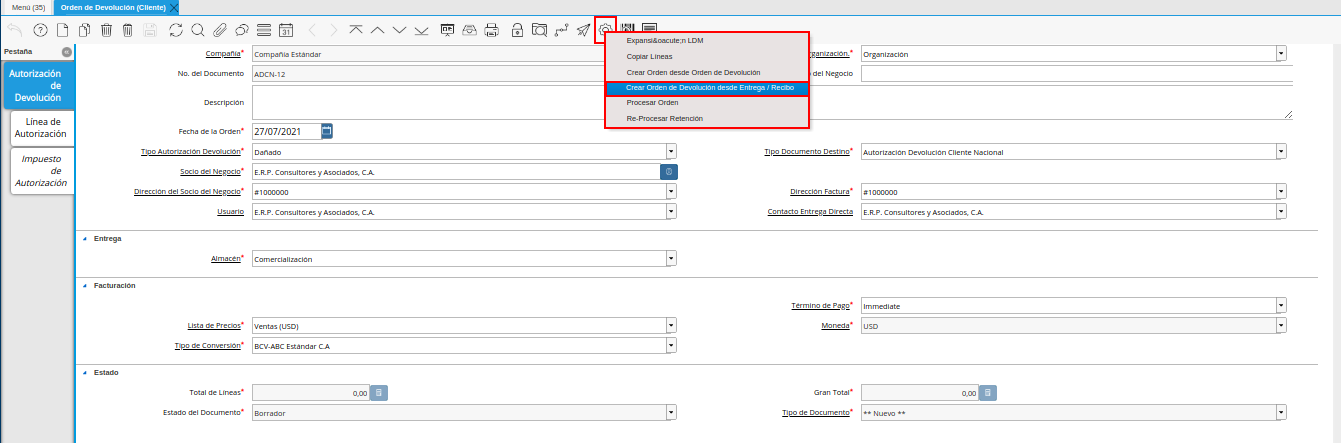Expand the Organización dropdown

1281,54
